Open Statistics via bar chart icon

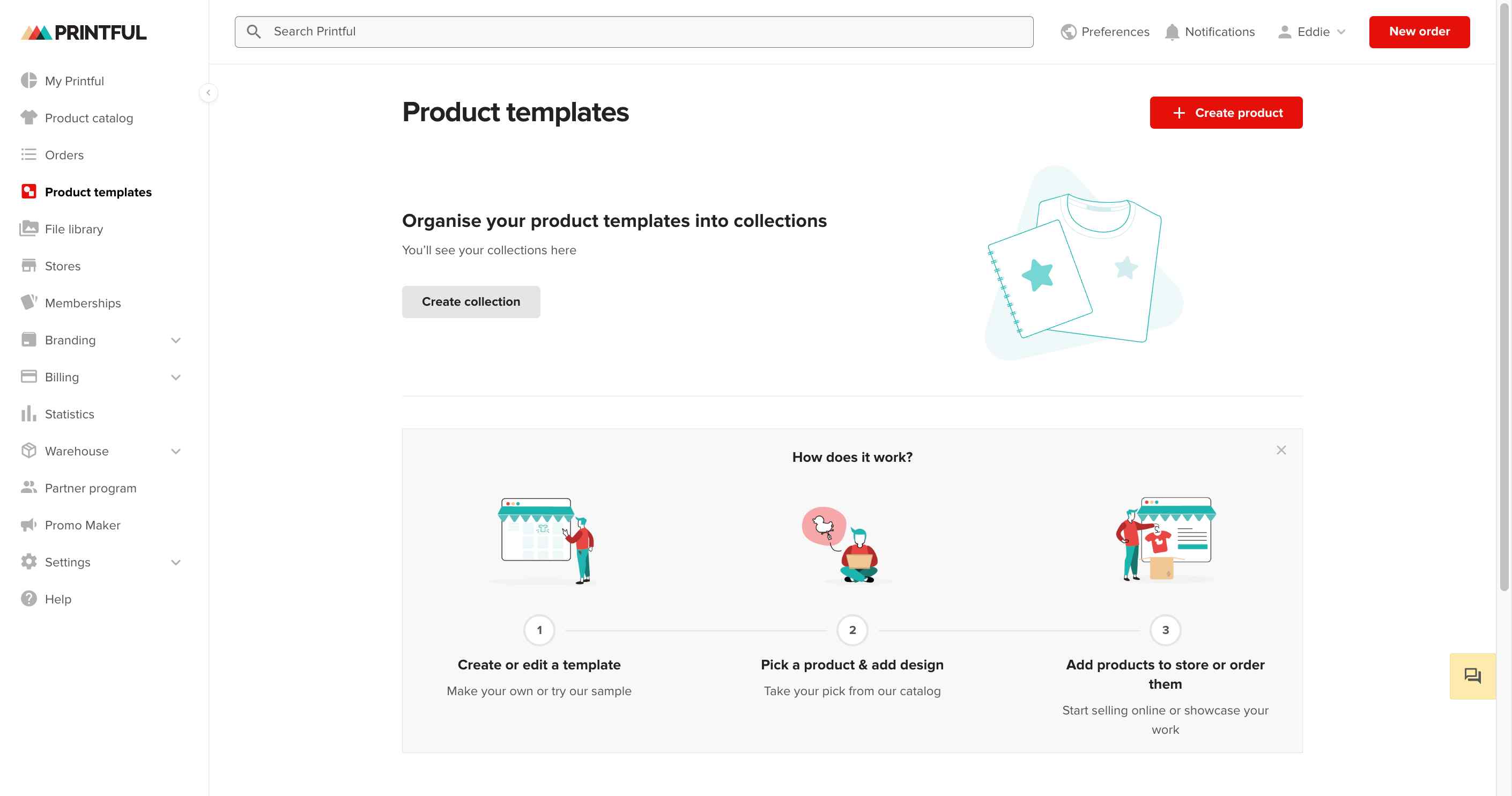(29, 413)
